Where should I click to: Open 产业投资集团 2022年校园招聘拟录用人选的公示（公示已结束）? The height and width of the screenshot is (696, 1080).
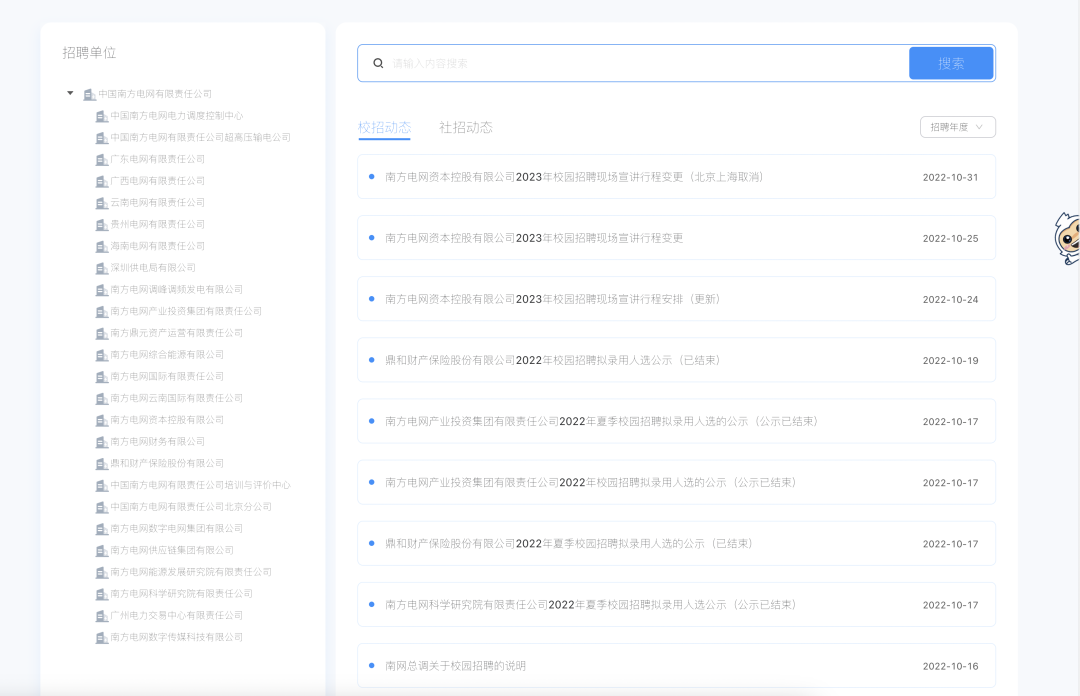[x=676, y=482]
